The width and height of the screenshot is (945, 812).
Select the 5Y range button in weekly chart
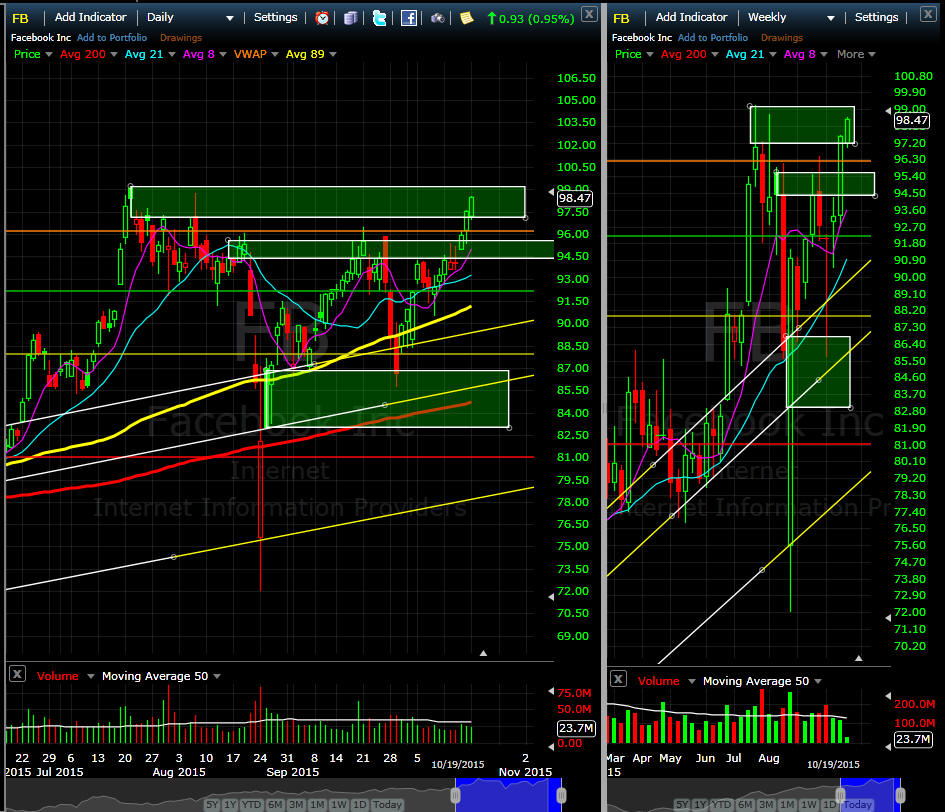click(682, 804)
